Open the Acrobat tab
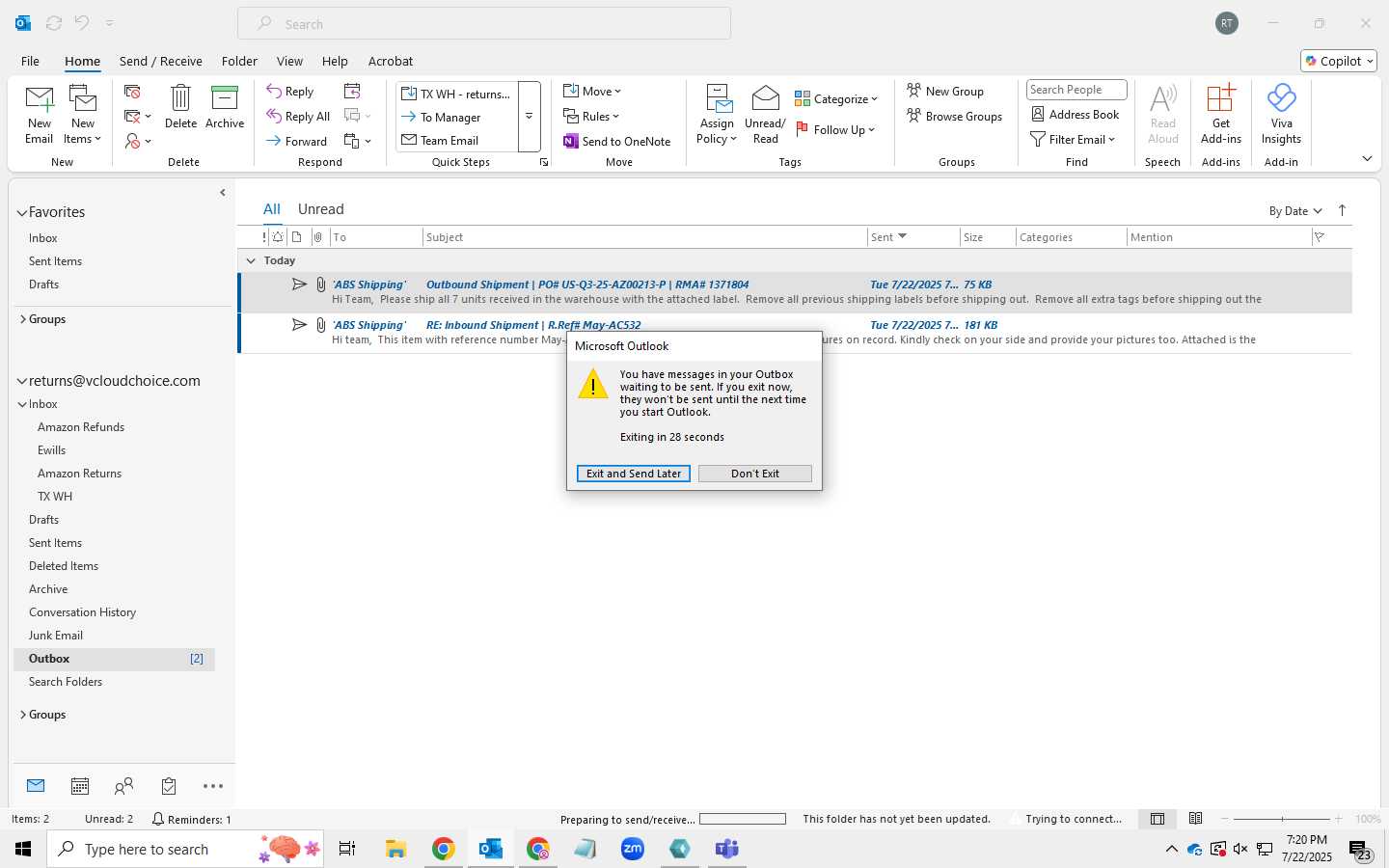 tap(391, 61)
